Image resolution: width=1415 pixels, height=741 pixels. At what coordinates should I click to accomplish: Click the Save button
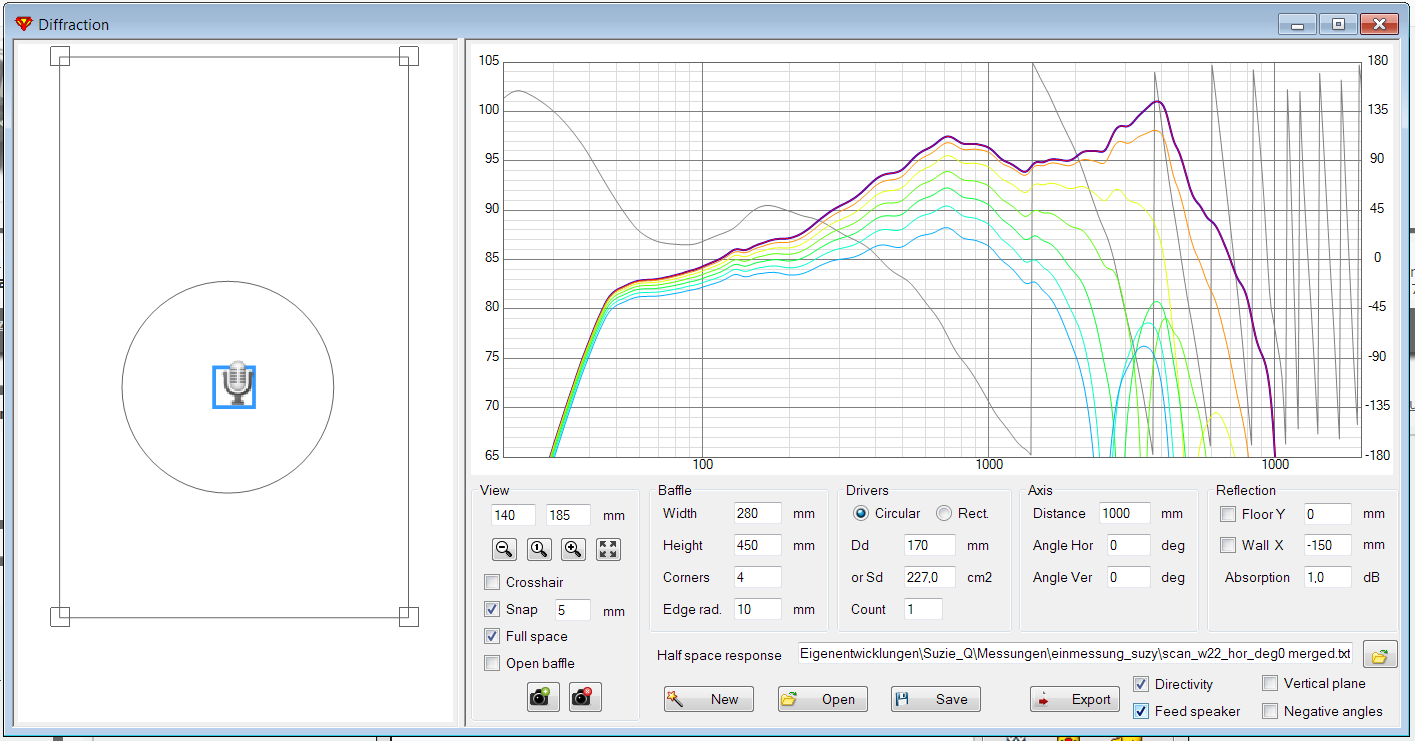coord(936,699)
